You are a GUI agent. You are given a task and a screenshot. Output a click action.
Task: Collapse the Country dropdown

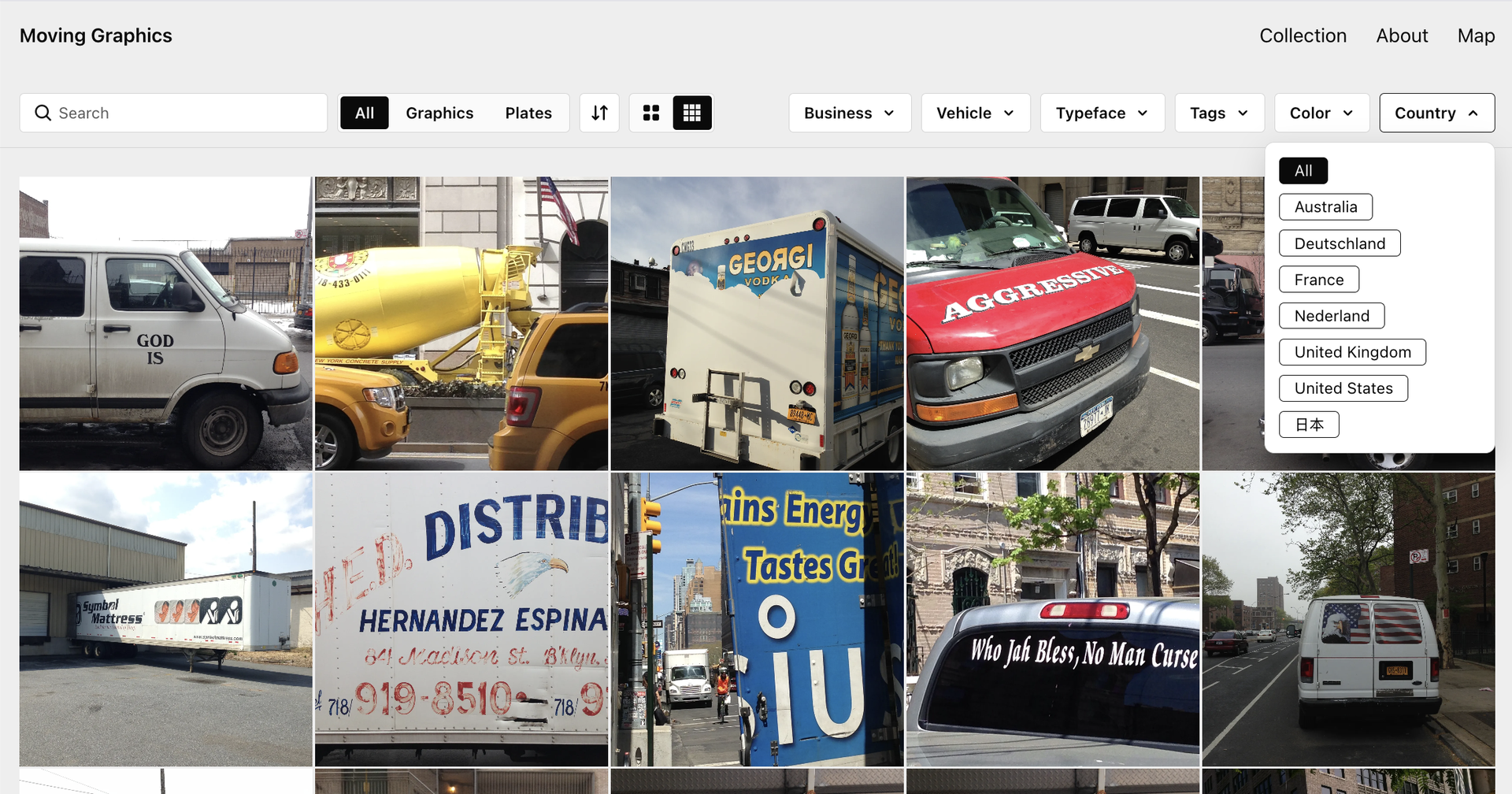1437,113
